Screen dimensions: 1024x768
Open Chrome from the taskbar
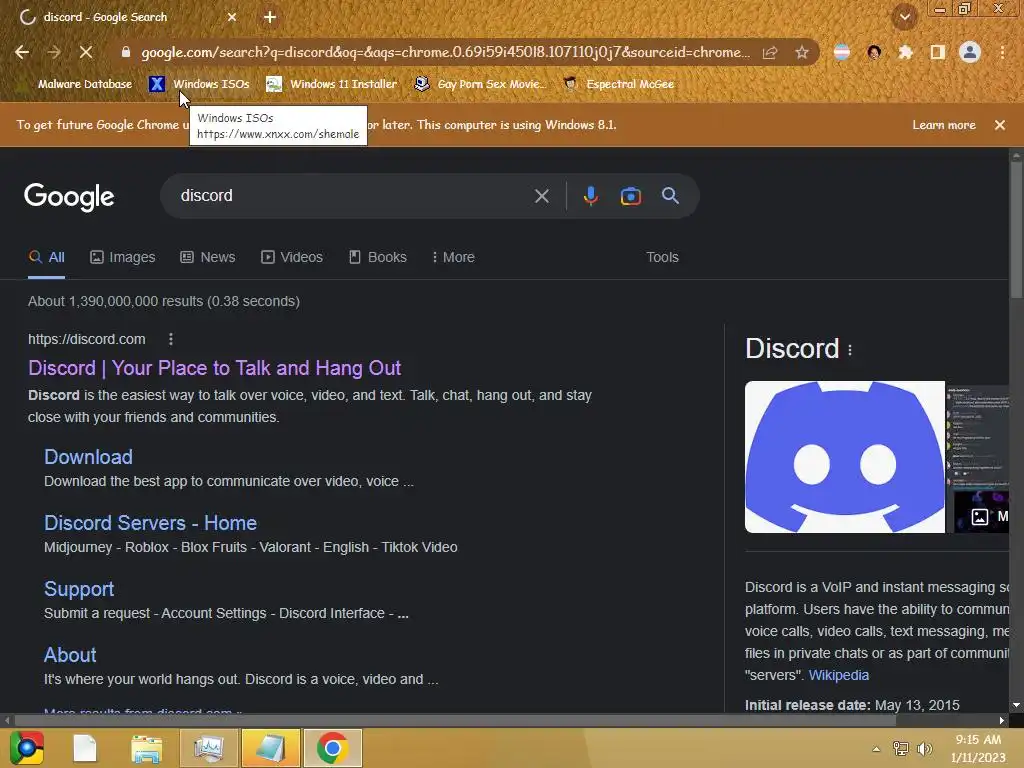tap(332, 748)
